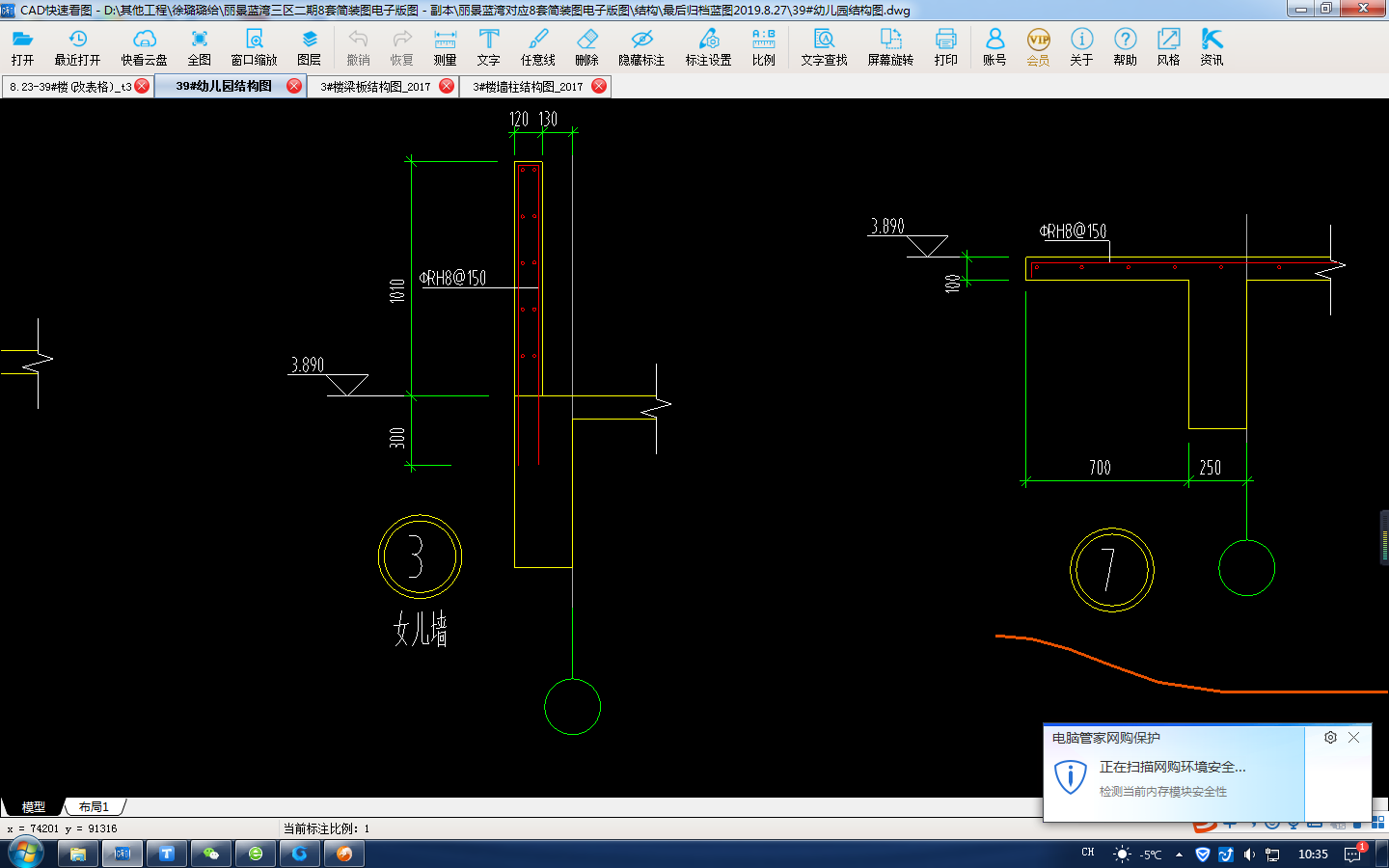1389x868 pixels.
Task: Open the Windows Start menu
Action: click(x=26, y=853)
